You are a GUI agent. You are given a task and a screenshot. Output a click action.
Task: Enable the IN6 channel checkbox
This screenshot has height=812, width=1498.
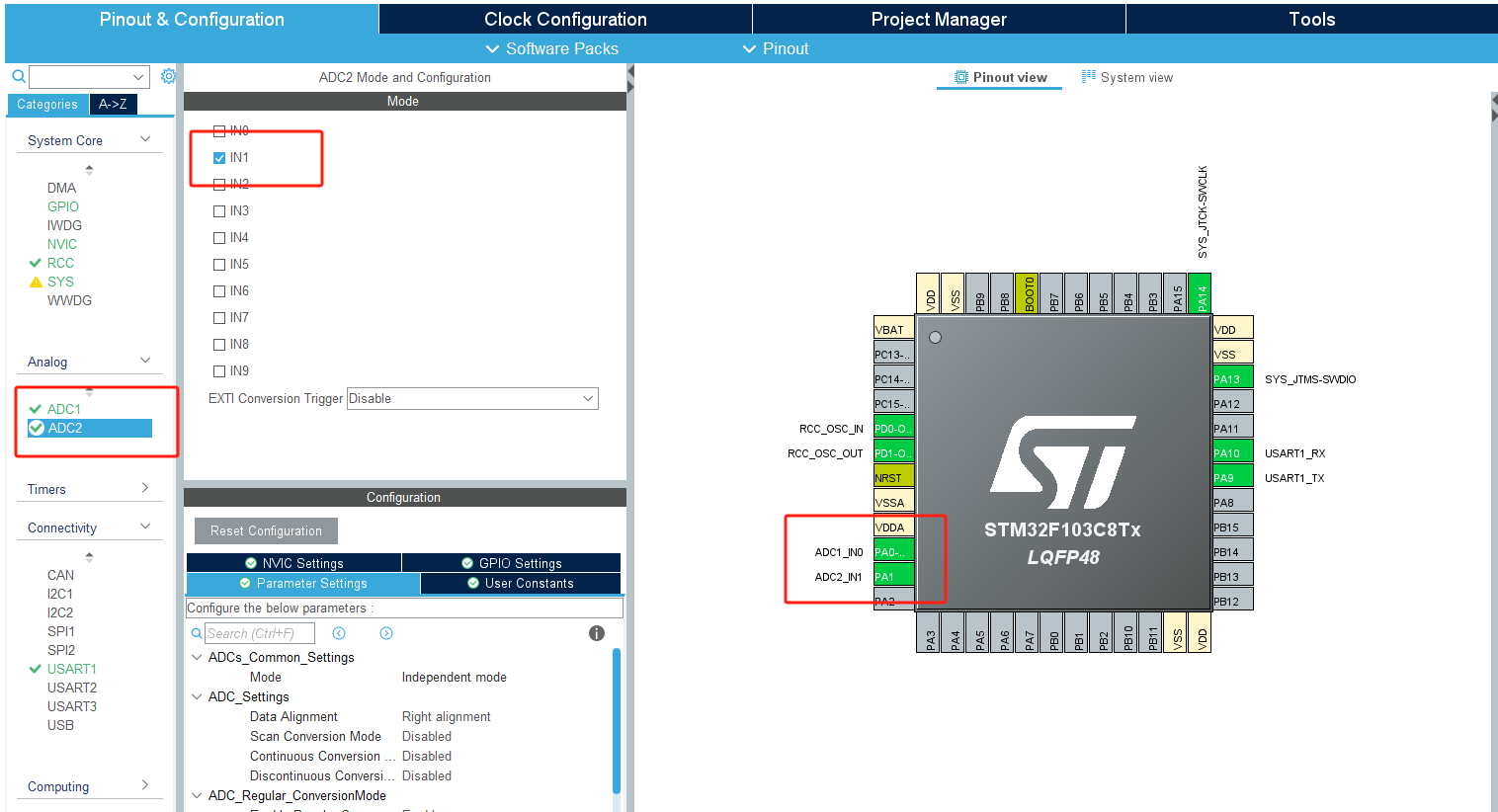coord(219,290)
